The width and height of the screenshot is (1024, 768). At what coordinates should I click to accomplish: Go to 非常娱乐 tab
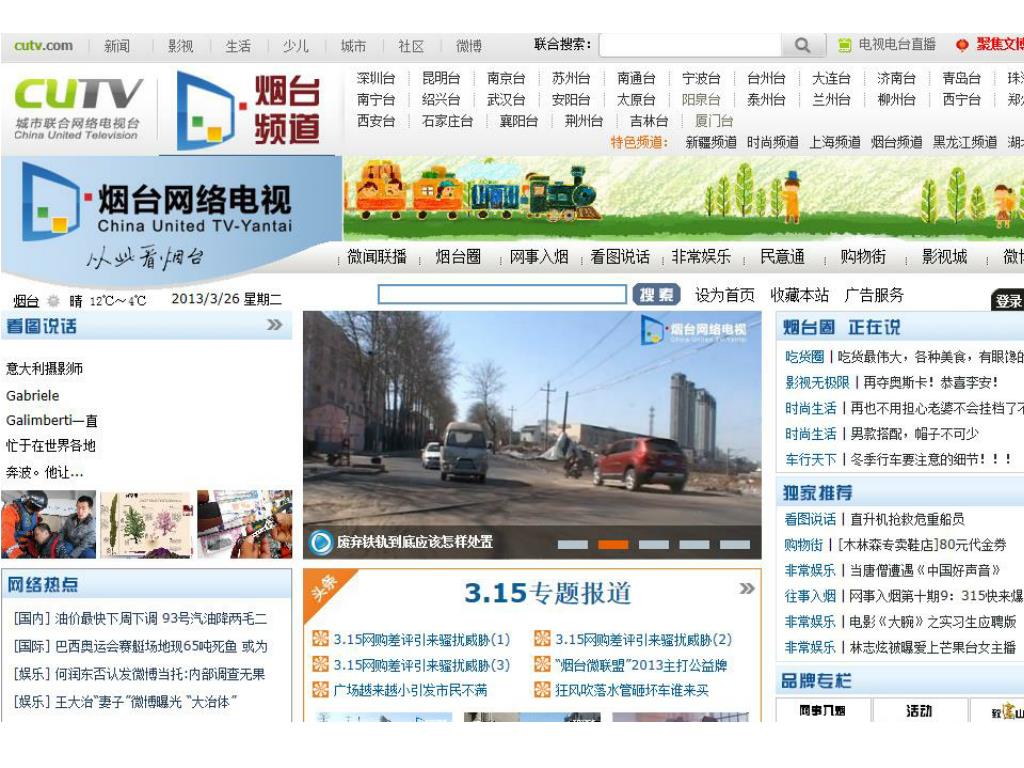pyautogui.click(x=701, y=257)
